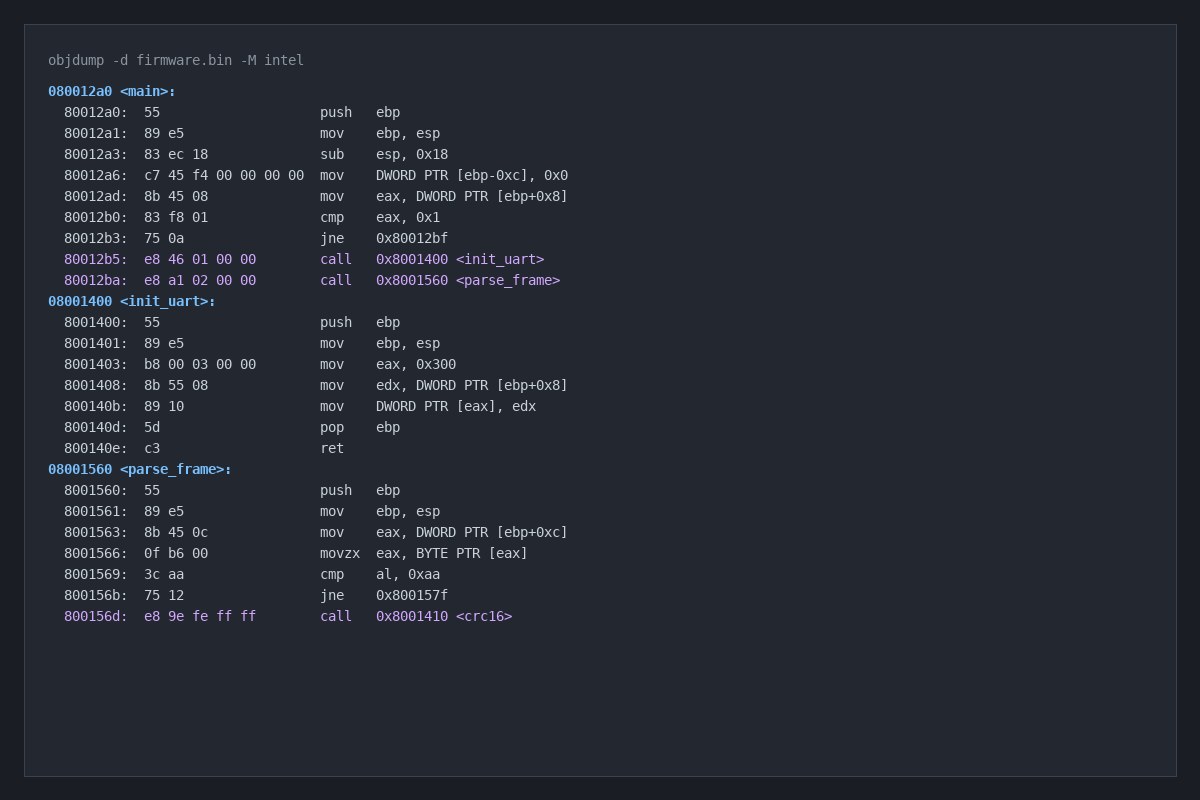Click the init_uart function header
The width and height of the screenshot is (1200, 800).
click(132, 301)
